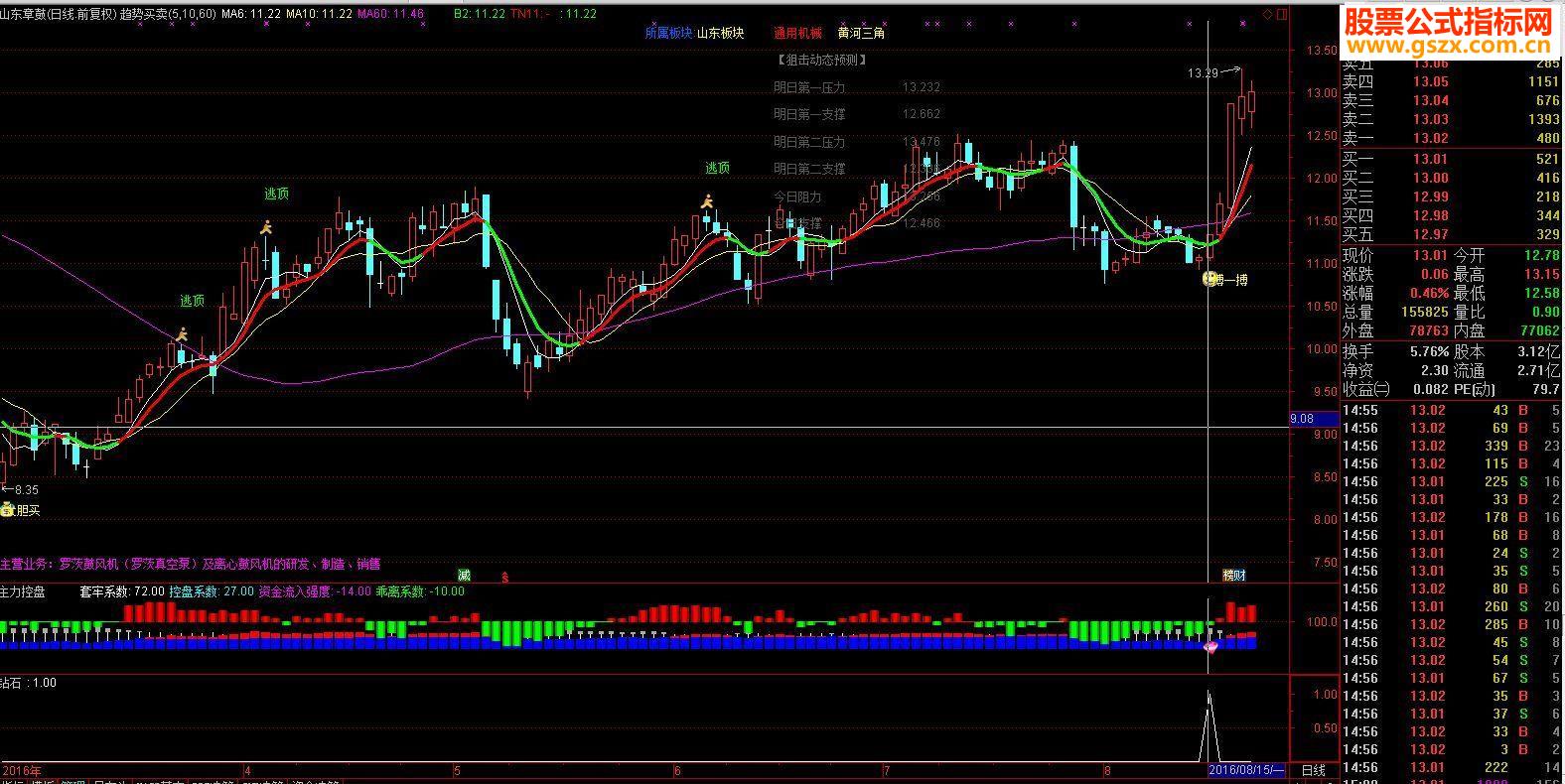Click the red $ dividend marker
This screenshot has height=784, width=1565.
[x=504, y=576]
